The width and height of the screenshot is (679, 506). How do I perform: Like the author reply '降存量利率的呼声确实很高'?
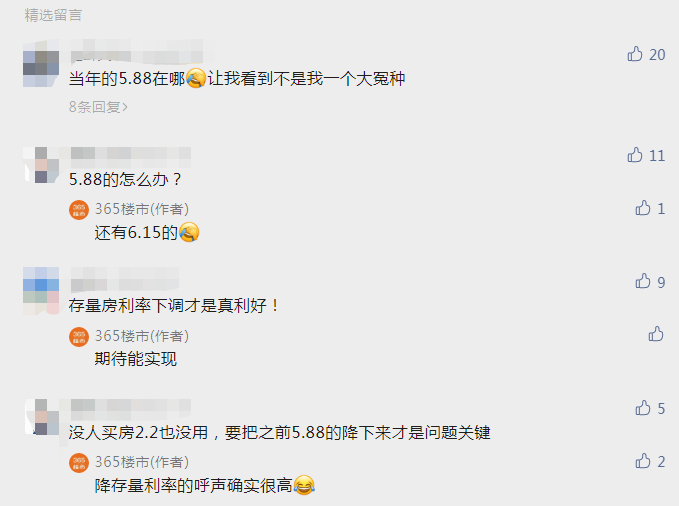coord(643,461)
